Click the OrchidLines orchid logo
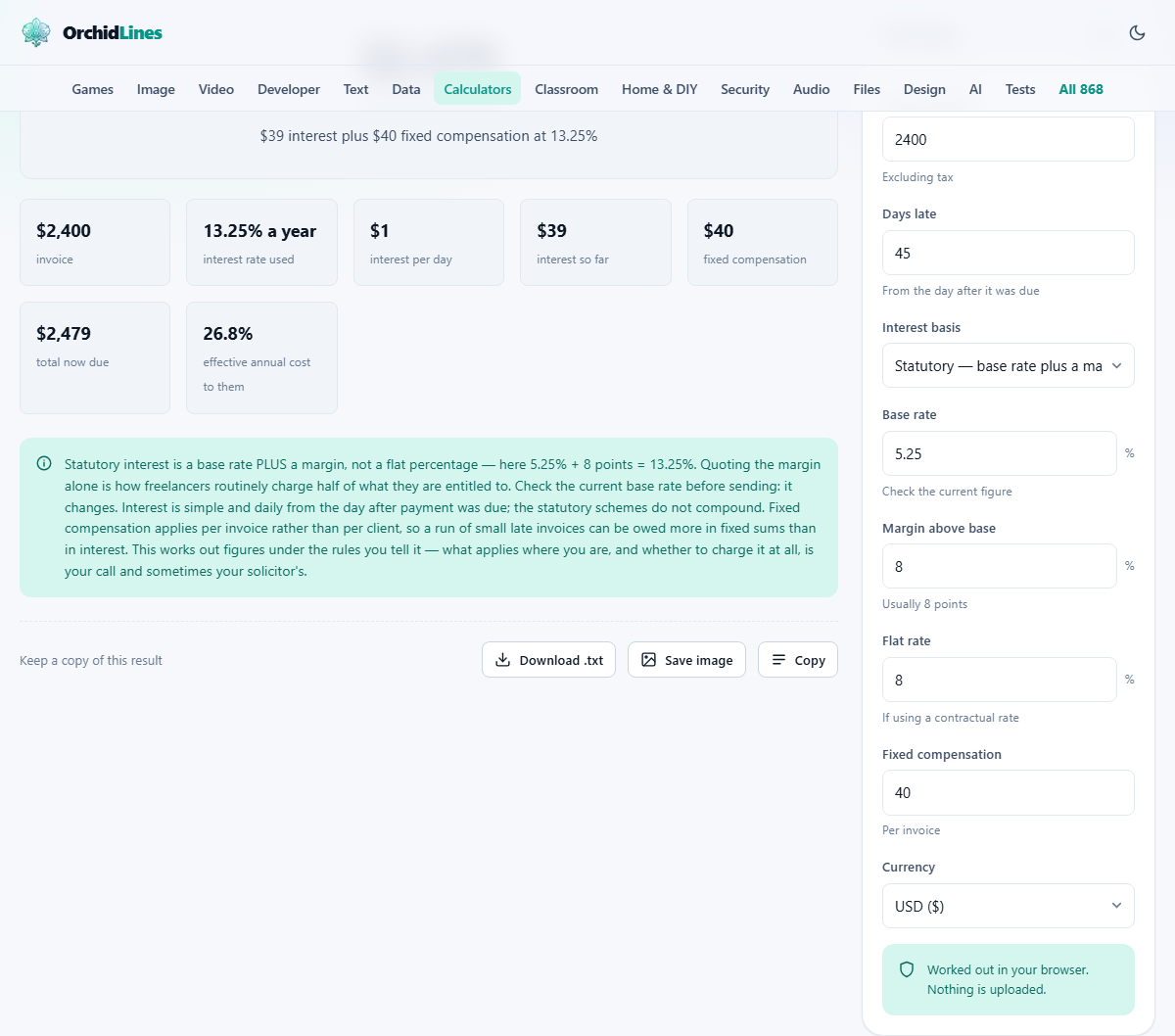This screenshot has width=1175, height=1036. [36, 32]
